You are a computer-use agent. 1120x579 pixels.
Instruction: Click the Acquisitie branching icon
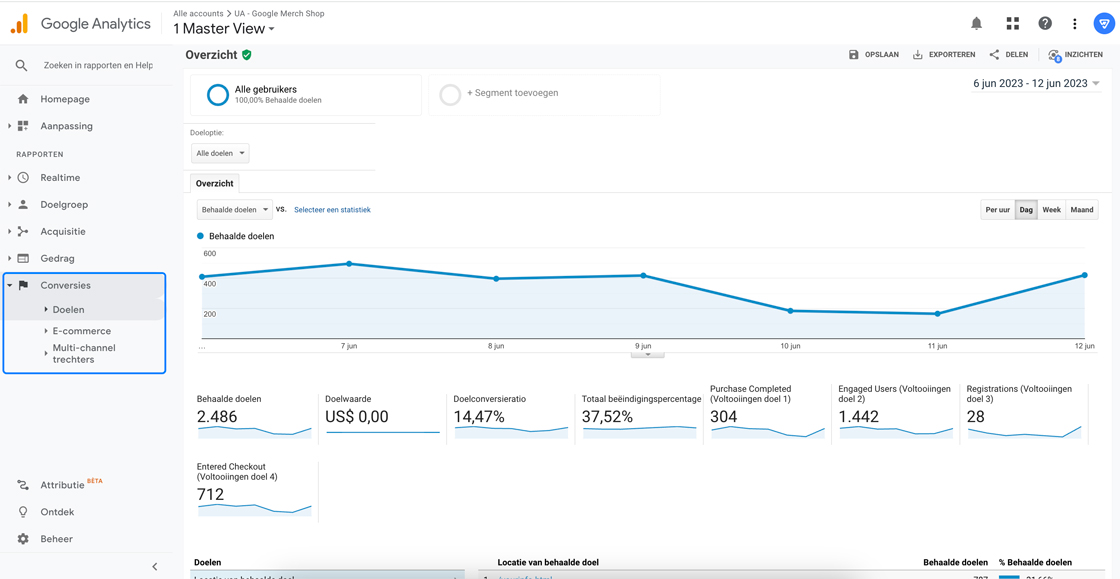(x=23, y=231)
